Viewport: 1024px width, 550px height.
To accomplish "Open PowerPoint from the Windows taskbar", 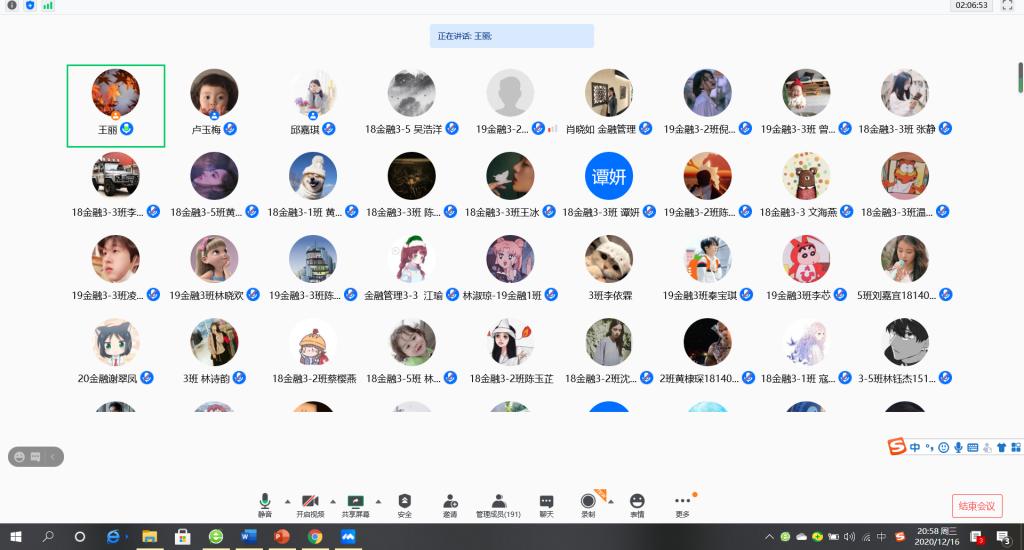I will point(281,537).
